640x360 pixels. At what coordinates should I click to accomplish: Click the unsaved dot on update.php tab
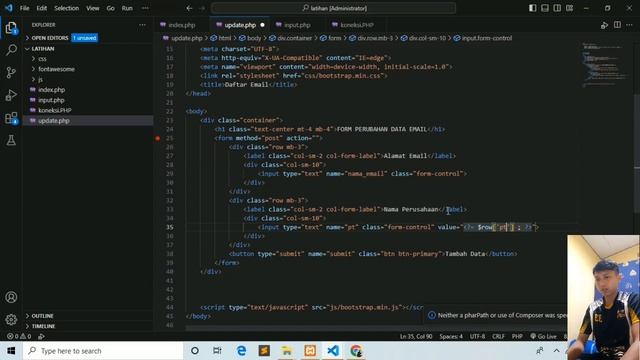click(262, 25)
